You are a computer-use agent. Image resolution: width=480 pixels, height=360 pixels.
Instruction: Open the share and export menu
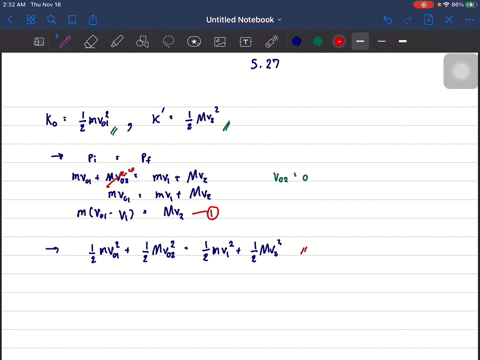pyautogui.click(x=93, y=20)
